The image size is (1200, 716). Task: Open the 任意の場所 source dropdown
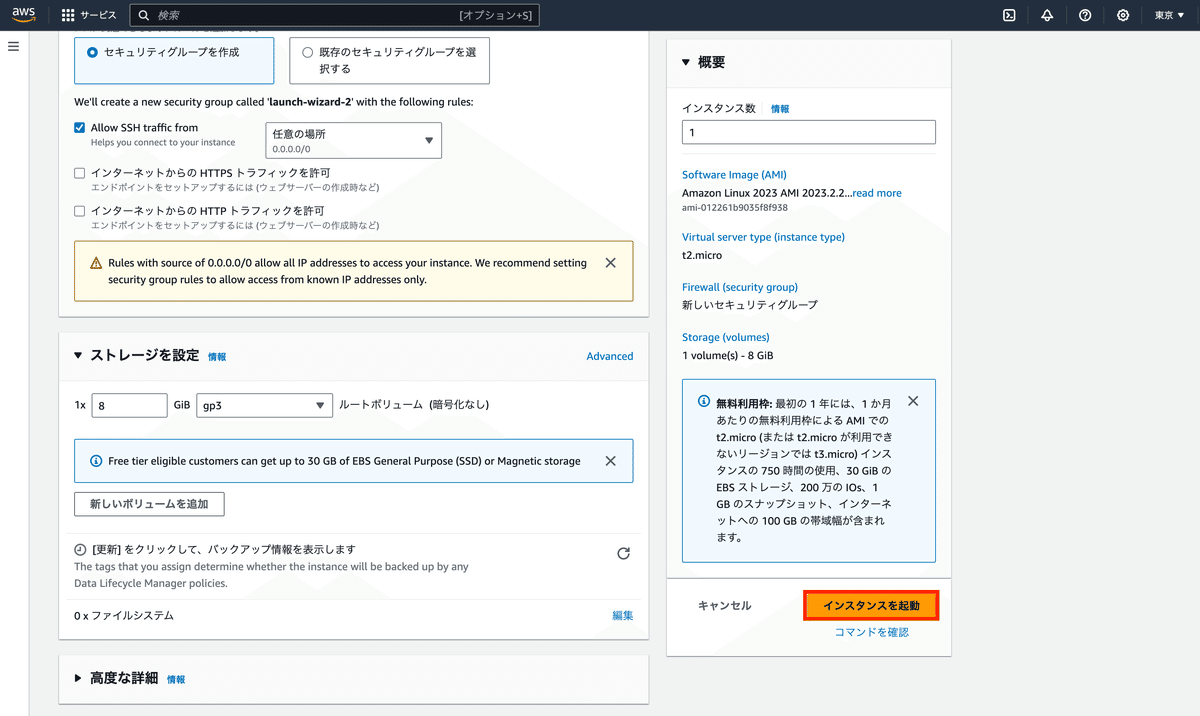coord(353,140)
